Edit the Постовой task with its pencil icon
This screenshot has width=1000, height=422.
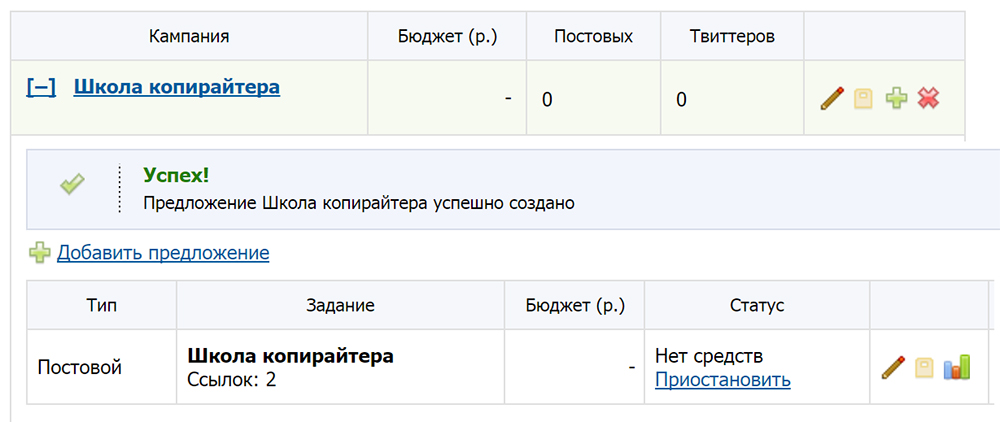click(x=893, y=367)
